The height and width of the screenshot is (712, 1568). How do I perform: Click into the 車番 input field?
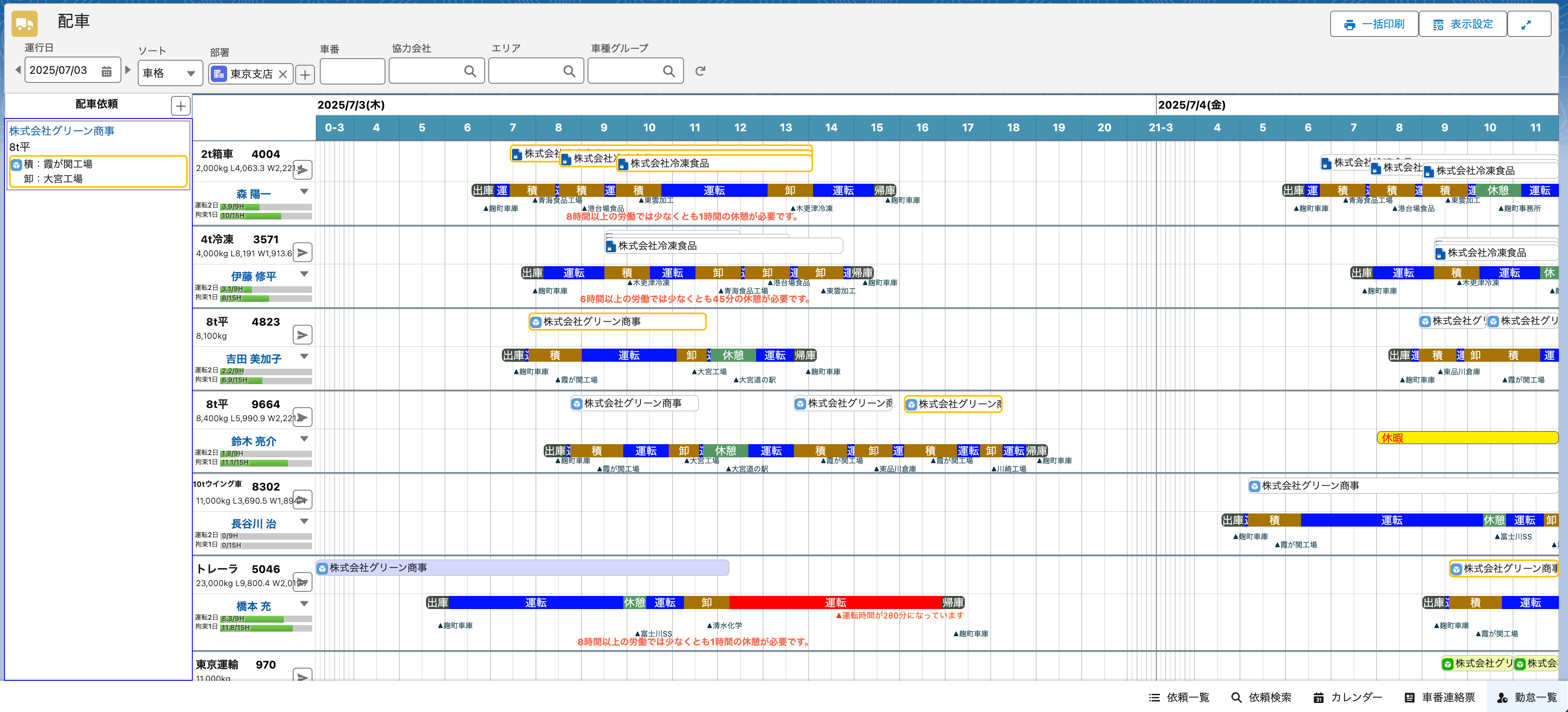click(352, 71)
